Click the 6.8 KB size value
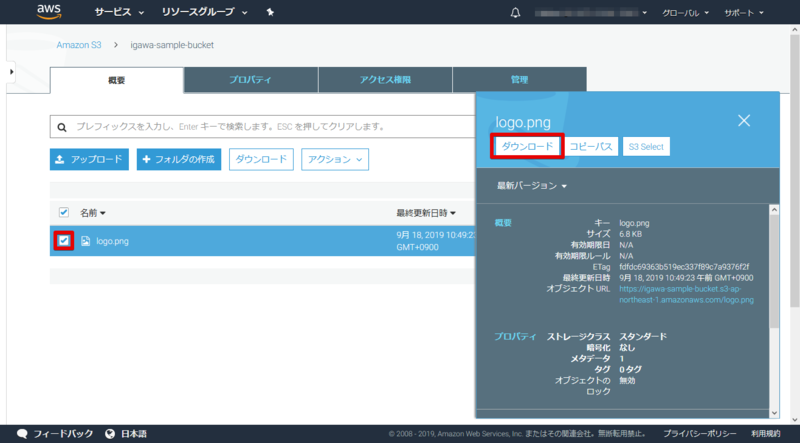Screen dimensions: 800x443 point(630,234)
